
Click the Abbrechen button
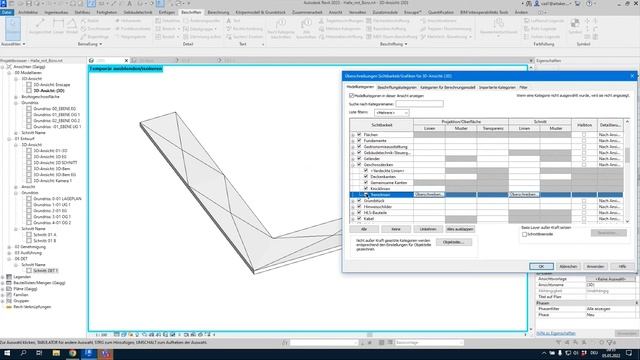pyautogui.click(x=568, y=266)
